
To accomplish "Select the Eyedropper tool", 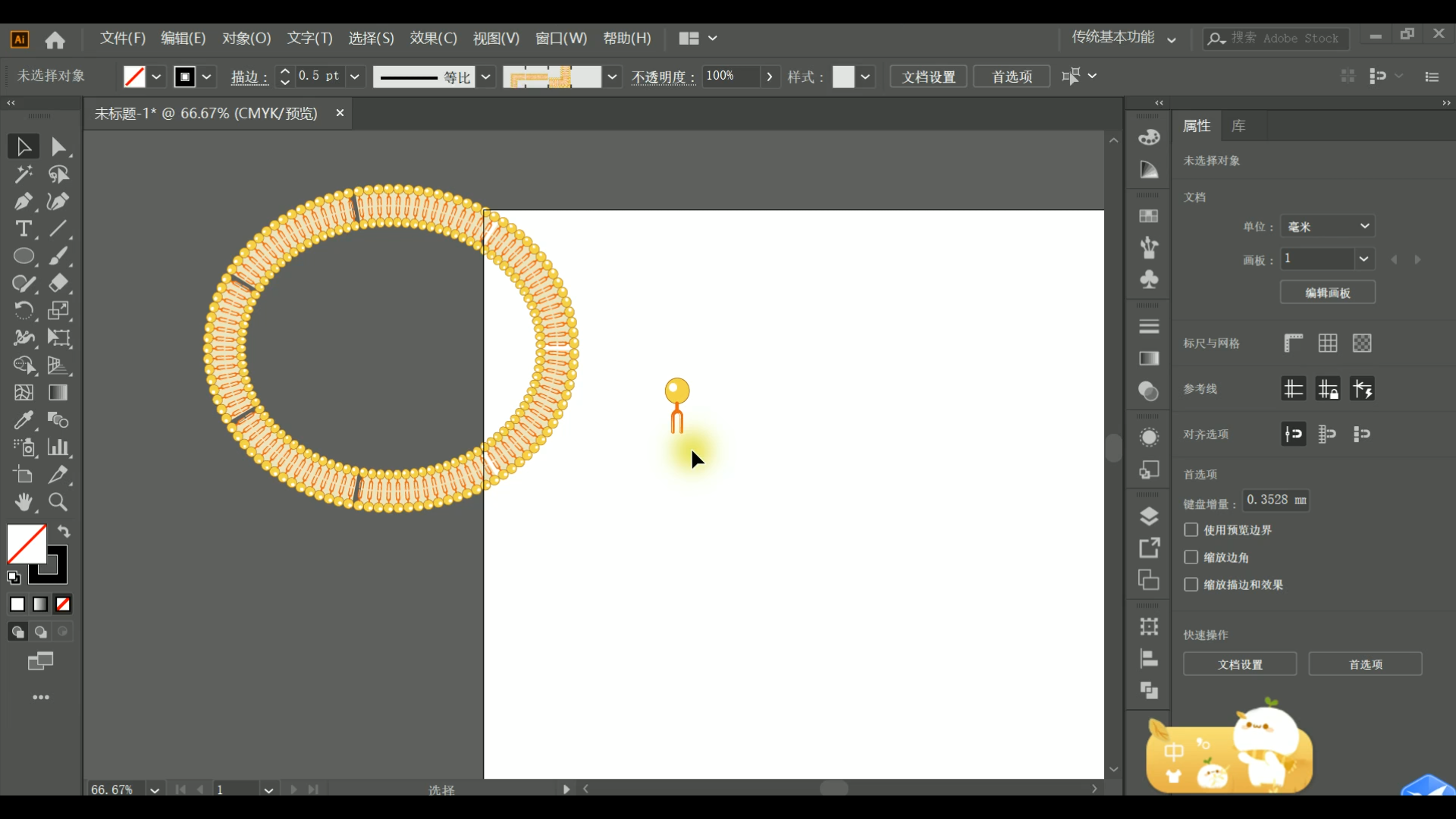I will tap(23, 420).
